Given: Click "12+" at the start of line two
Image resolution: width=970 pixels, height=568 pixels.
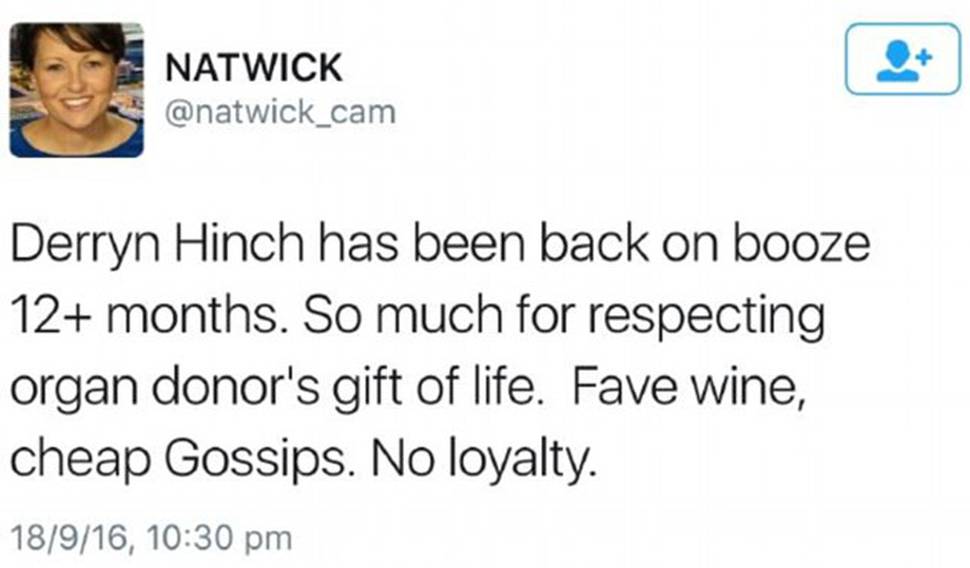Looking at the screenshot, I should (52, 316).
